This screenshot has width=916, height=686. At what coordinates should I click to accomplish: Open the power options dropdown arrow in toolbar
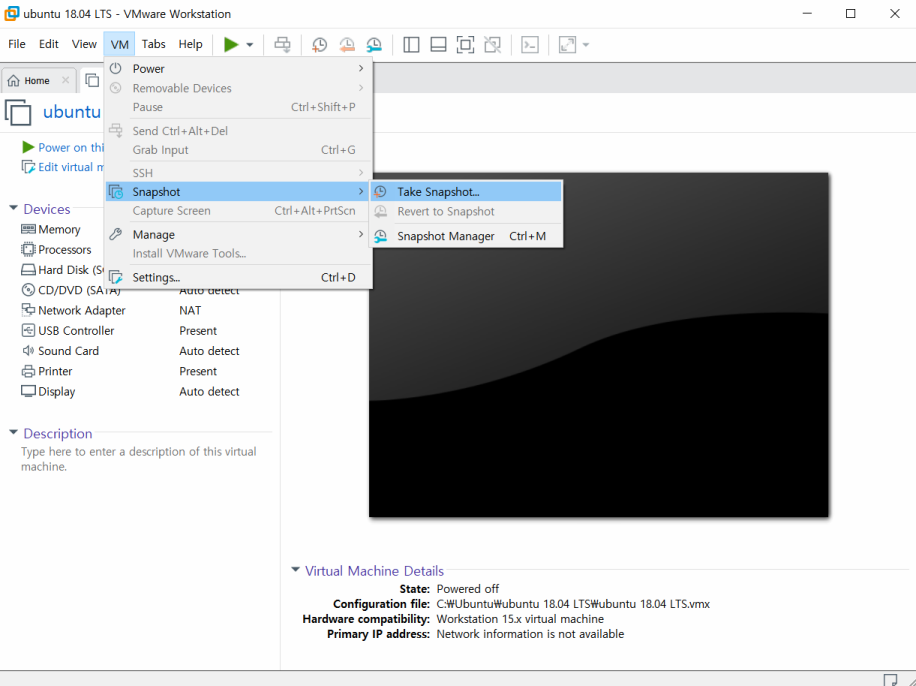click(x=249, y=45)
